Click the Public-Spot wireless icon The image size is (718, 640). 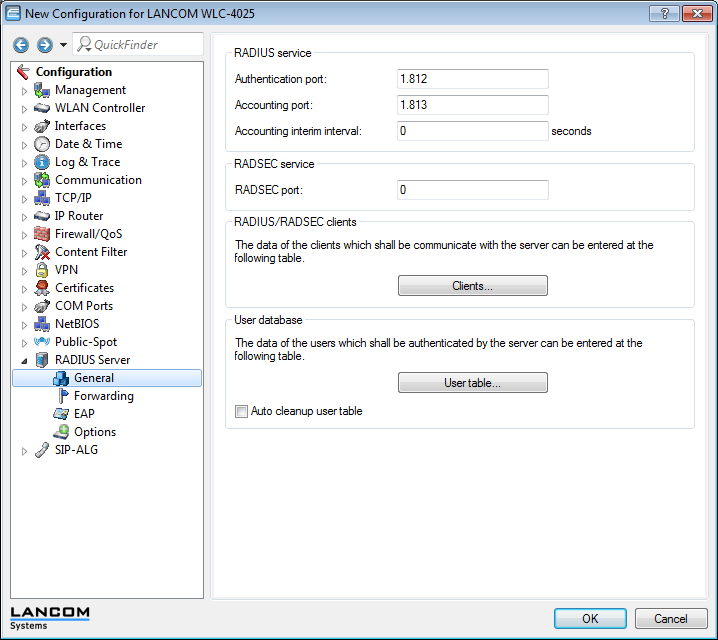coord(42,342)
